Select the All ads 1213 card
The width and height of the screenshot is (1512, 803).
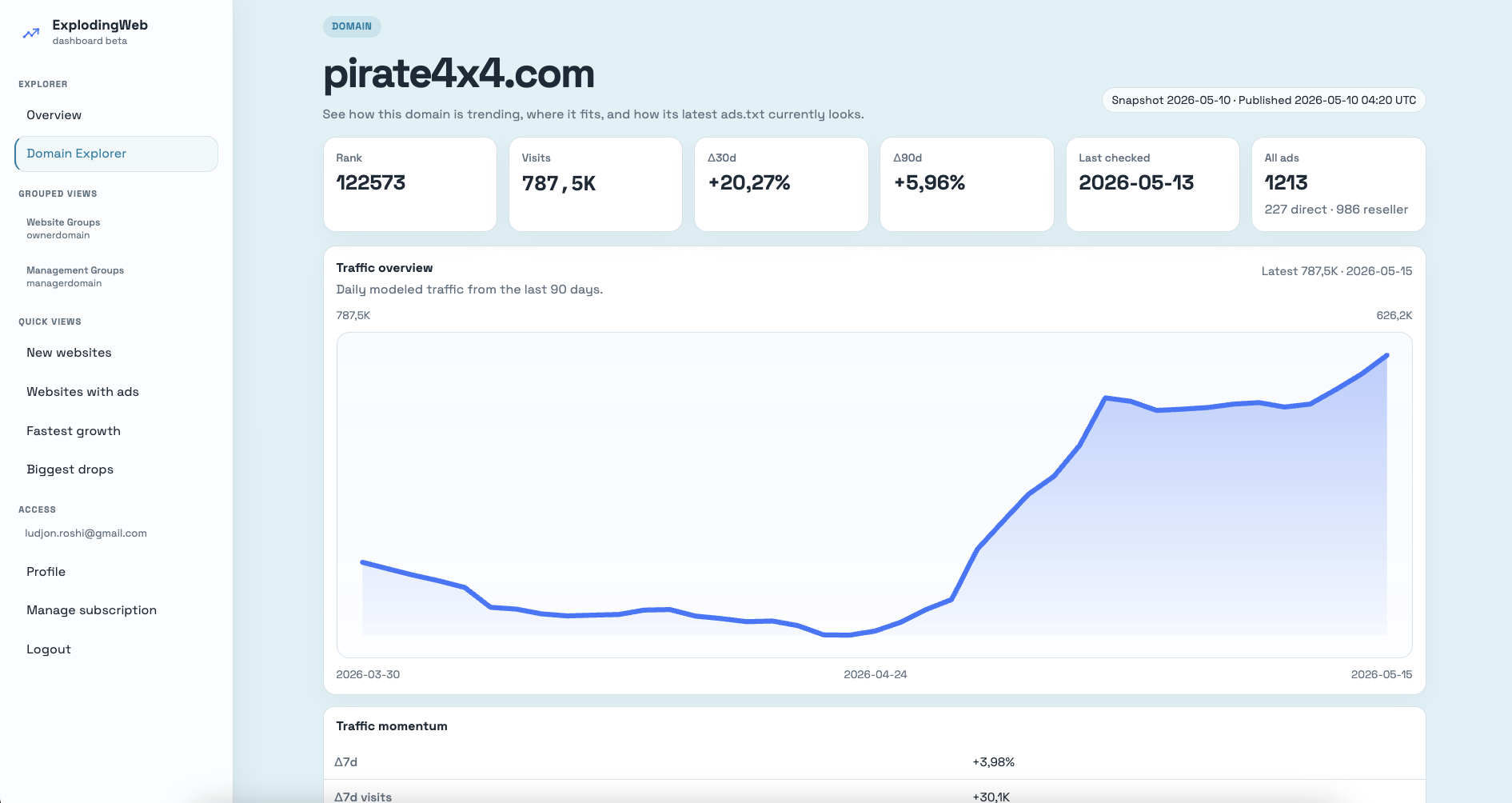coord(1338,185)
